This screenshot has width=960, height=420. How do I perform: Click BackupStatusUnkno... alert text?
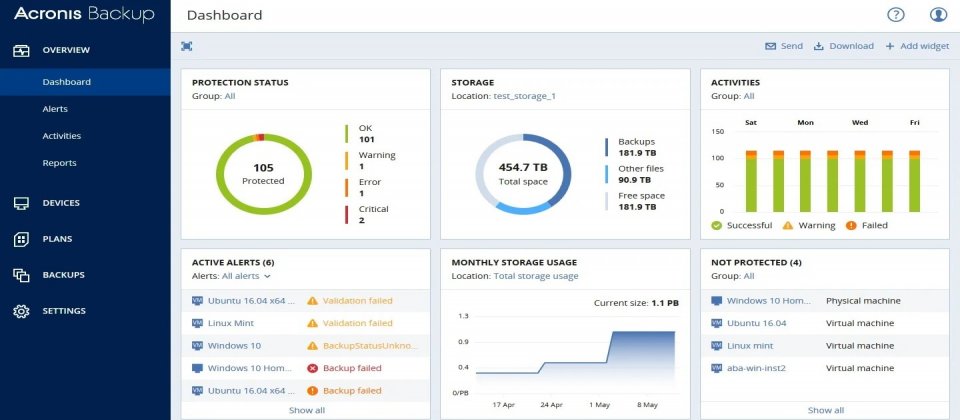click(371, 346)
